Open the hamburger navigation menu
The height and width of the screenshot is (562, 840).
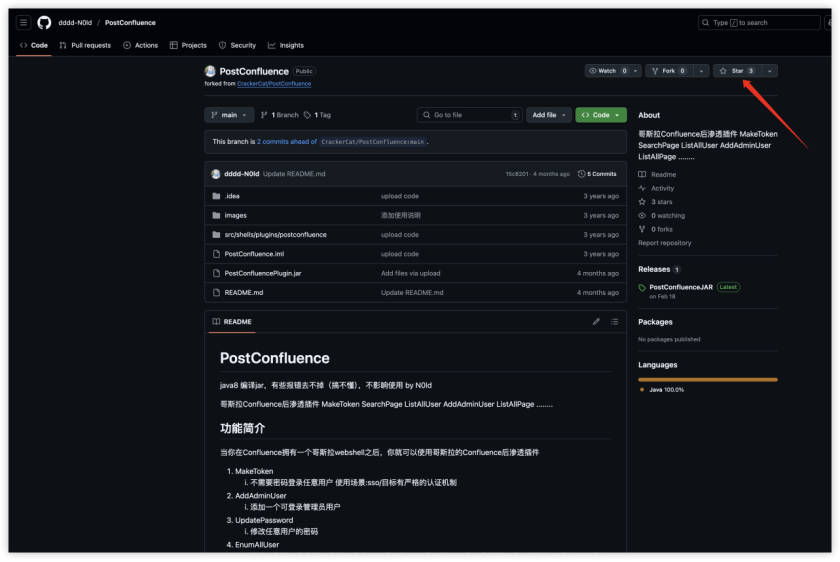24,23
